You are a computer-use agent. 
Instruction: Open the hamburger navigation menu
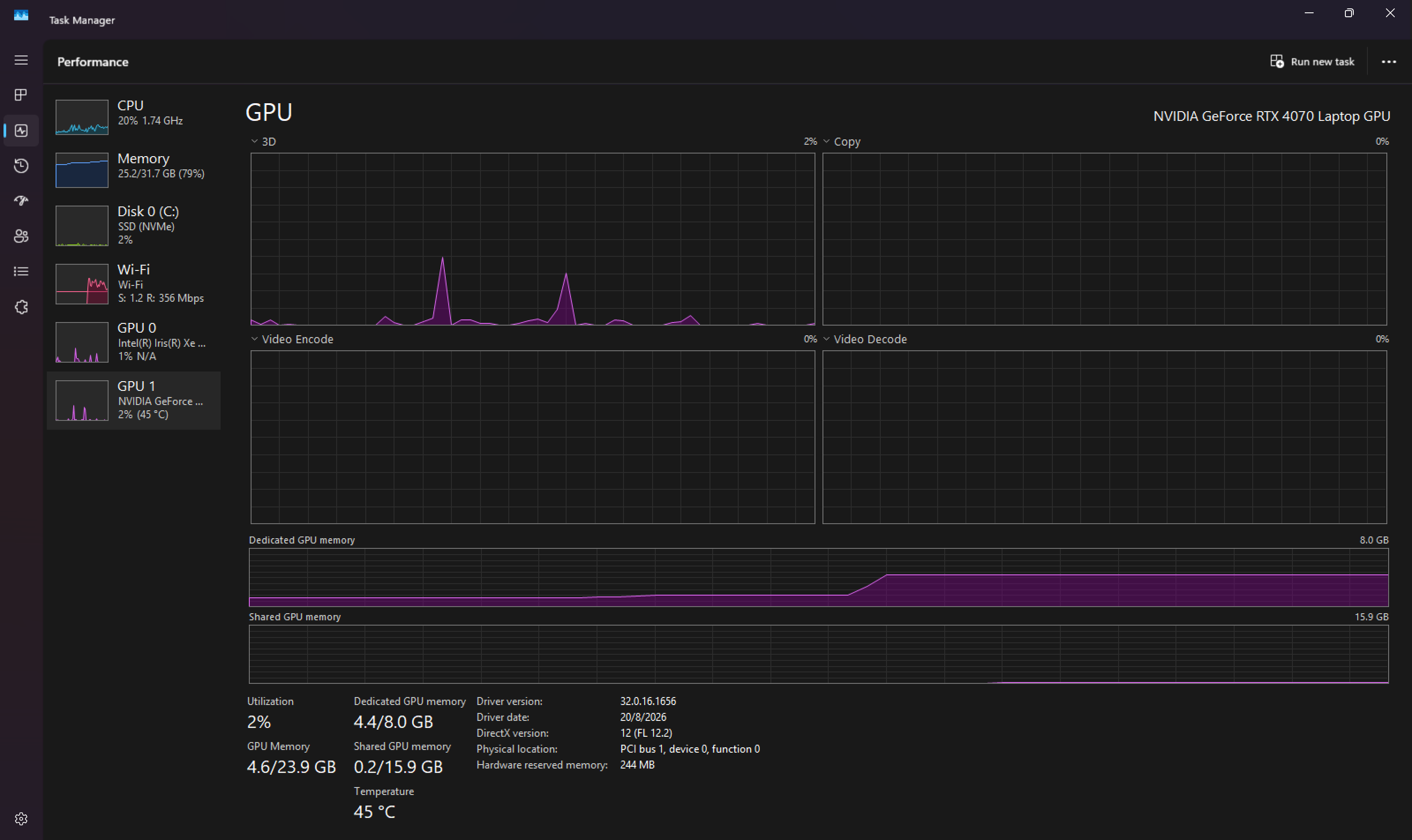21,60
